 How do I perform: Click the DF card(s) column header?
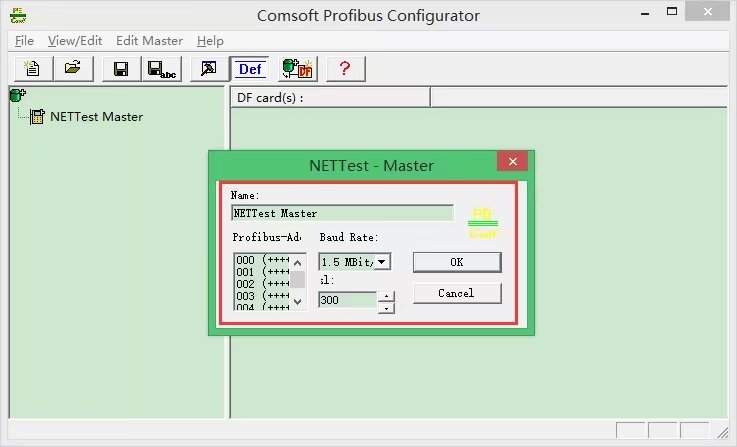click(330, 98)
